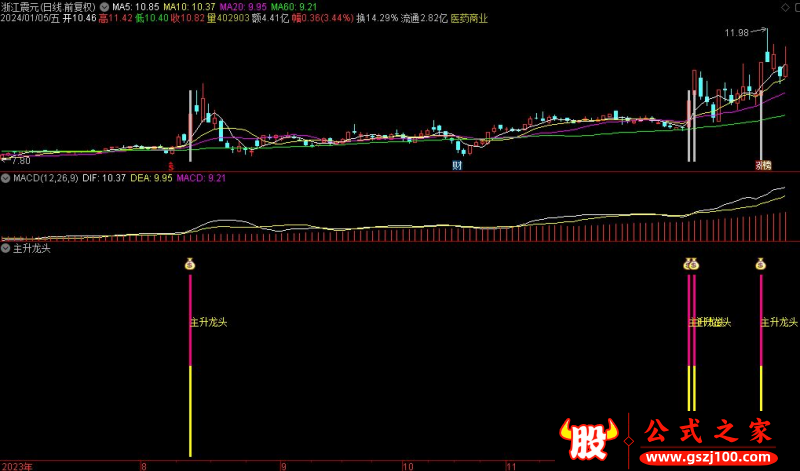
Task: Click the volume value 量402903
Action: point(228,18)
